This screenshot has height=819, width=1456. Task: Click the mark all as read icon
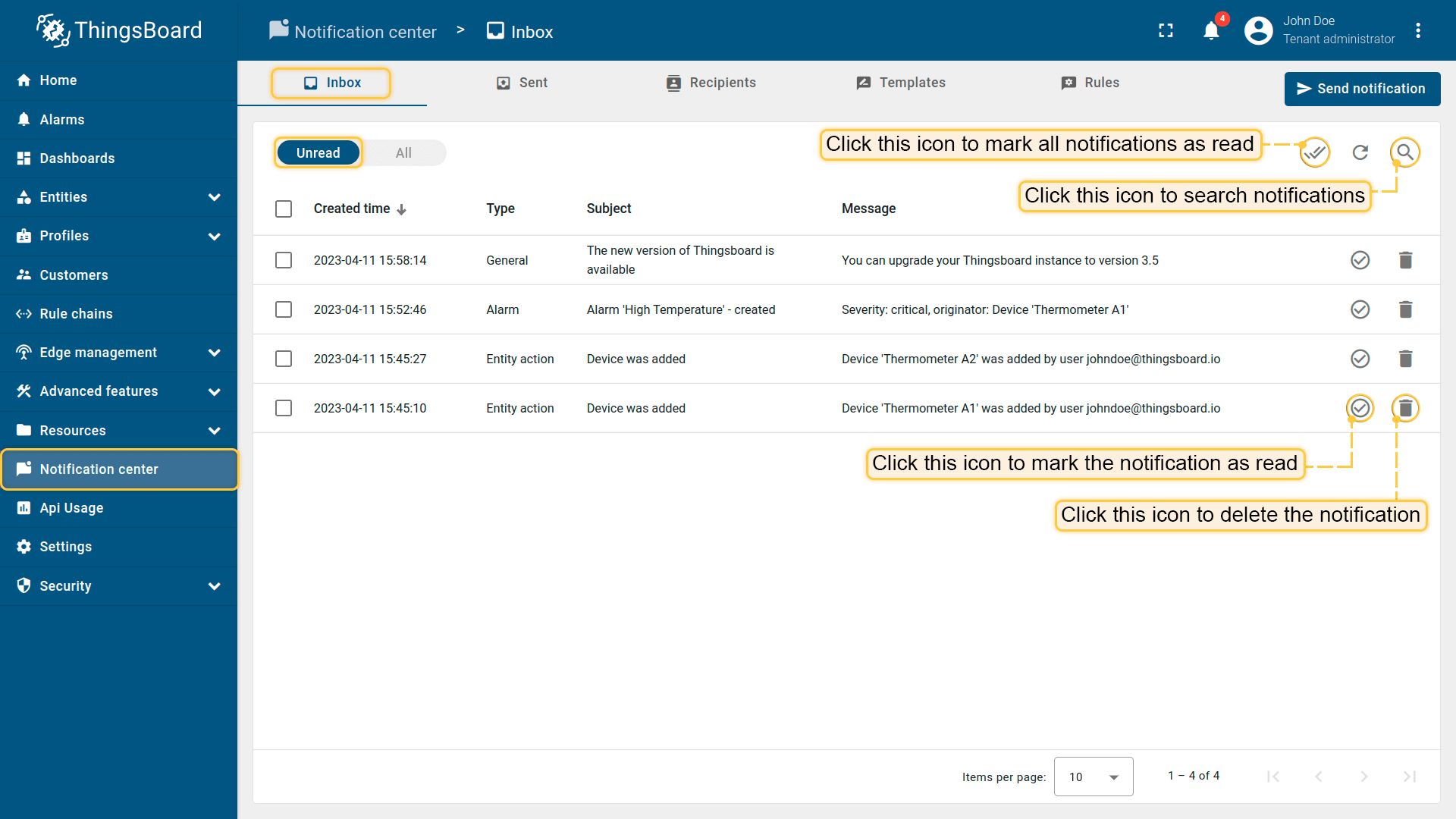click(x=1314, y=152)
